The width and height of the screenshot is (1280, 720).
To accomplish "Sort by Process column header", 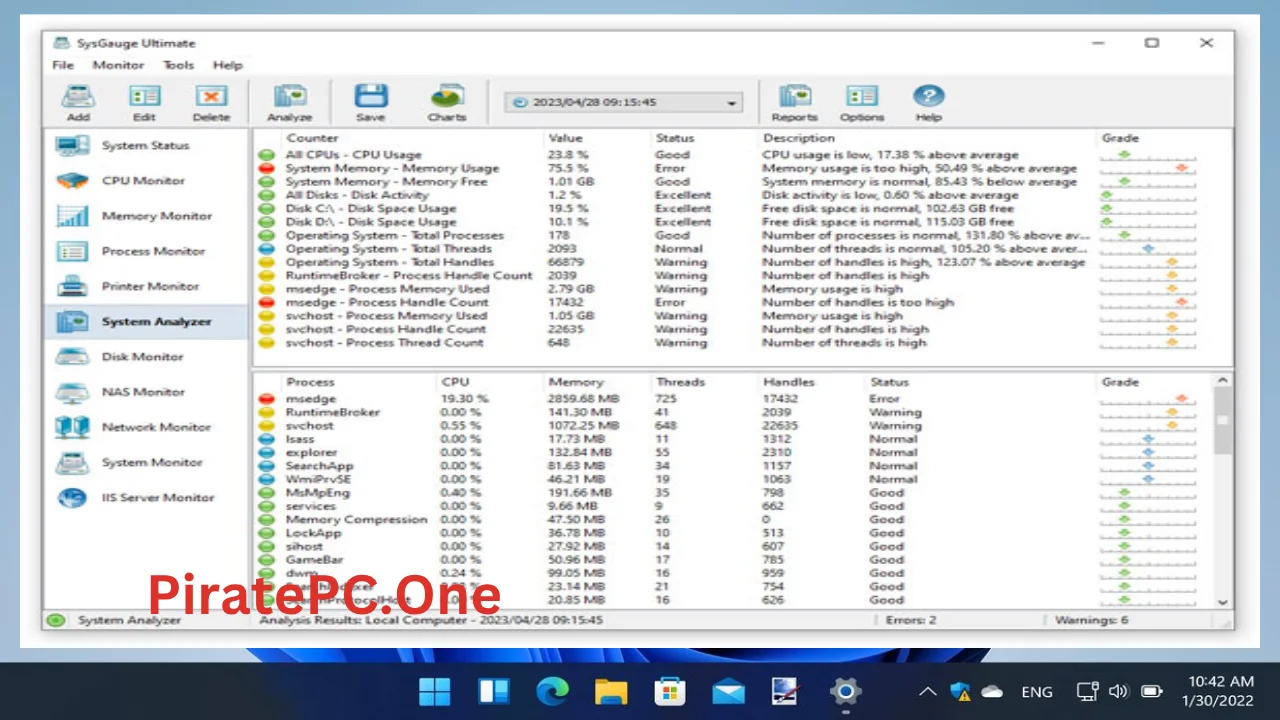I will 310,382.
